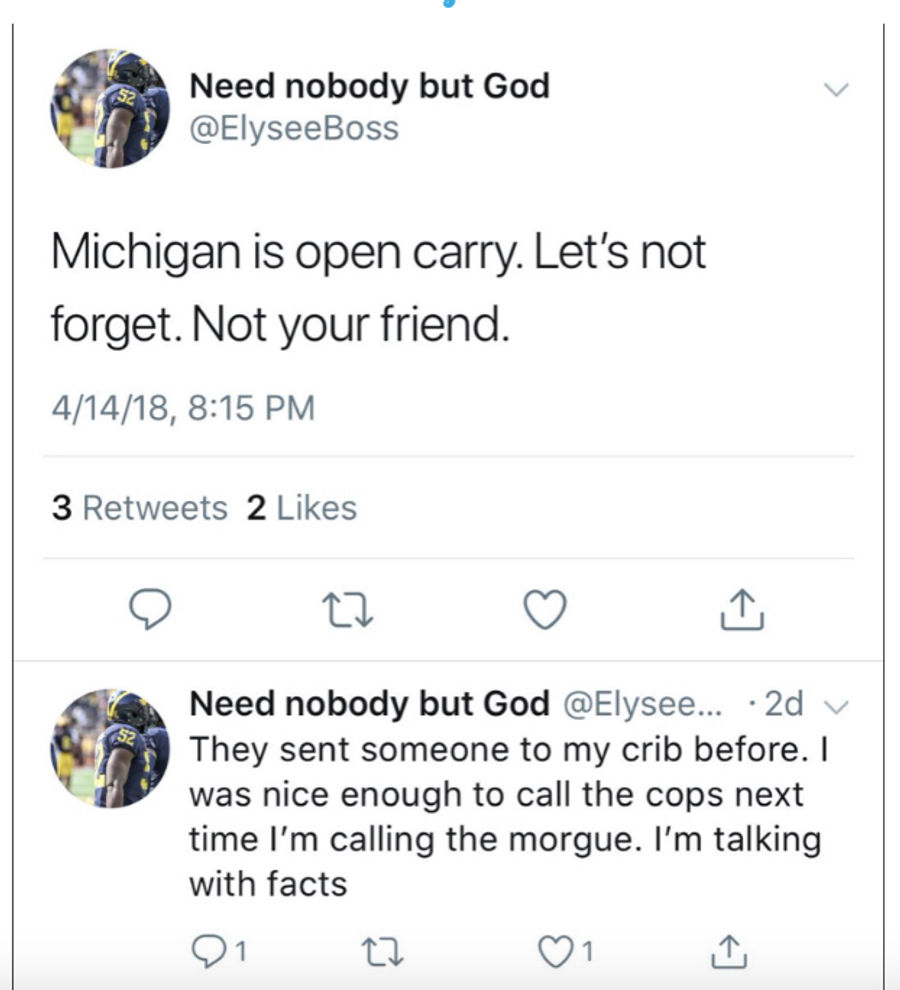View the 3 Retweets list
Image resolution: width=900 pixels, height=990 pixels.
140,508
